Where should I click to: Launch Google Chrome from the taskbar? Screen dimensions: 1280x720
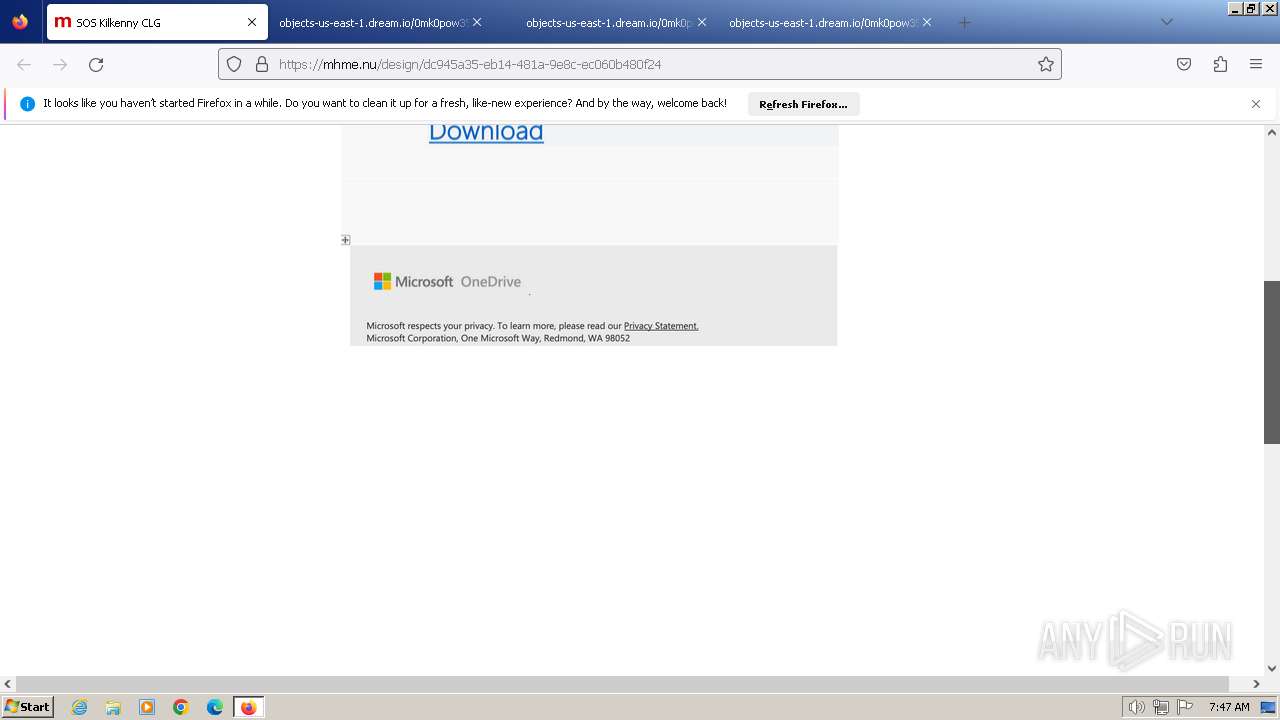181,707
